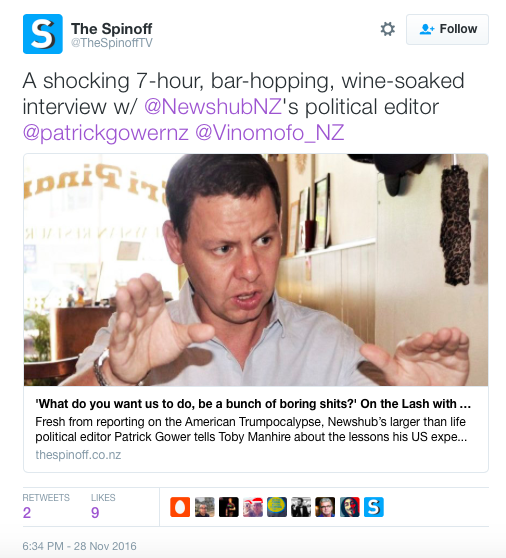Screen dimensions: 506x558
Task: Visit the thespinoff.co.nz domain link
Action: click(x=78, y=455)
